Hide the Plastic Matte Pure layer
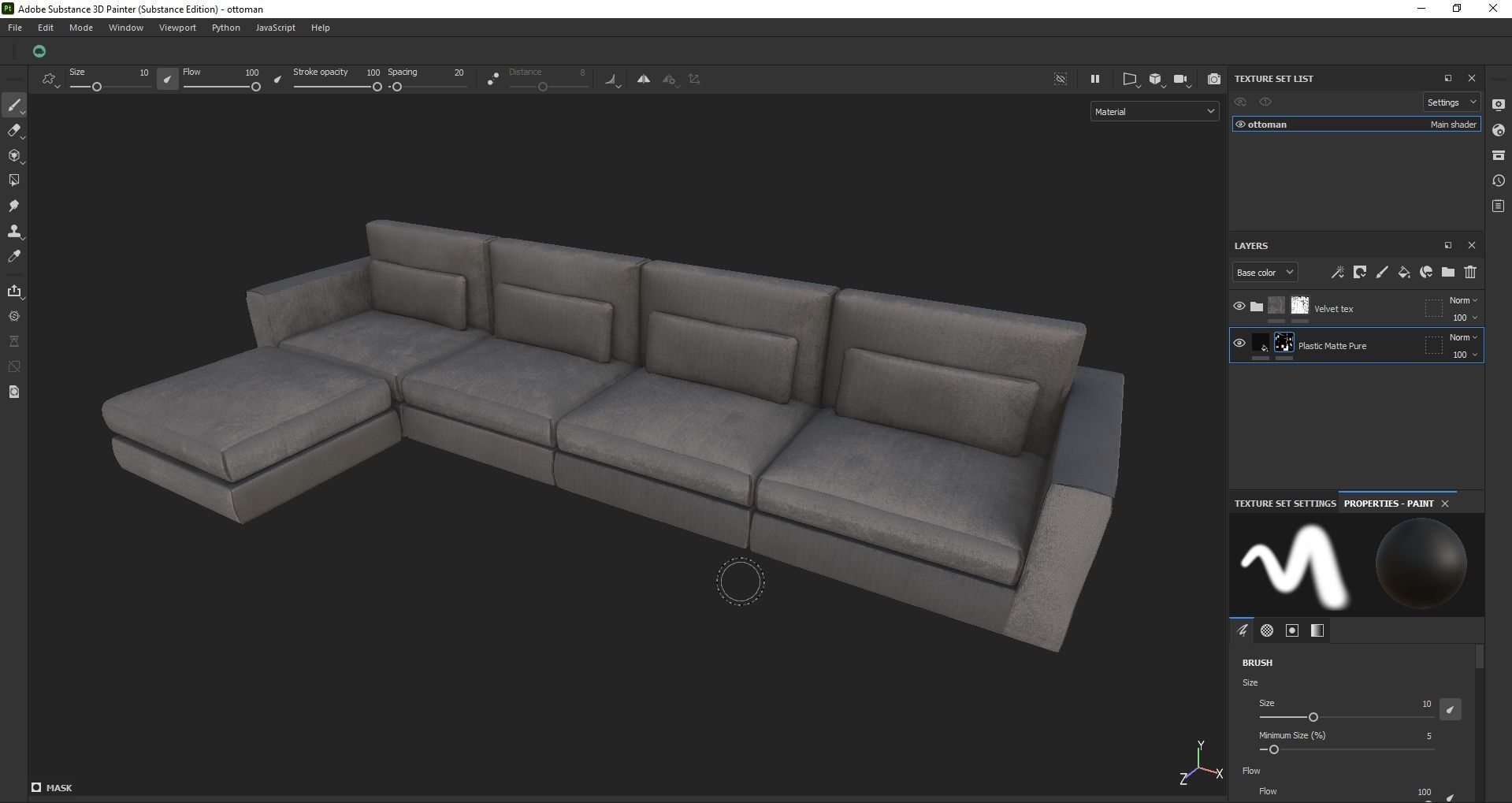 pyautogui.click(x=1239, y=344)
